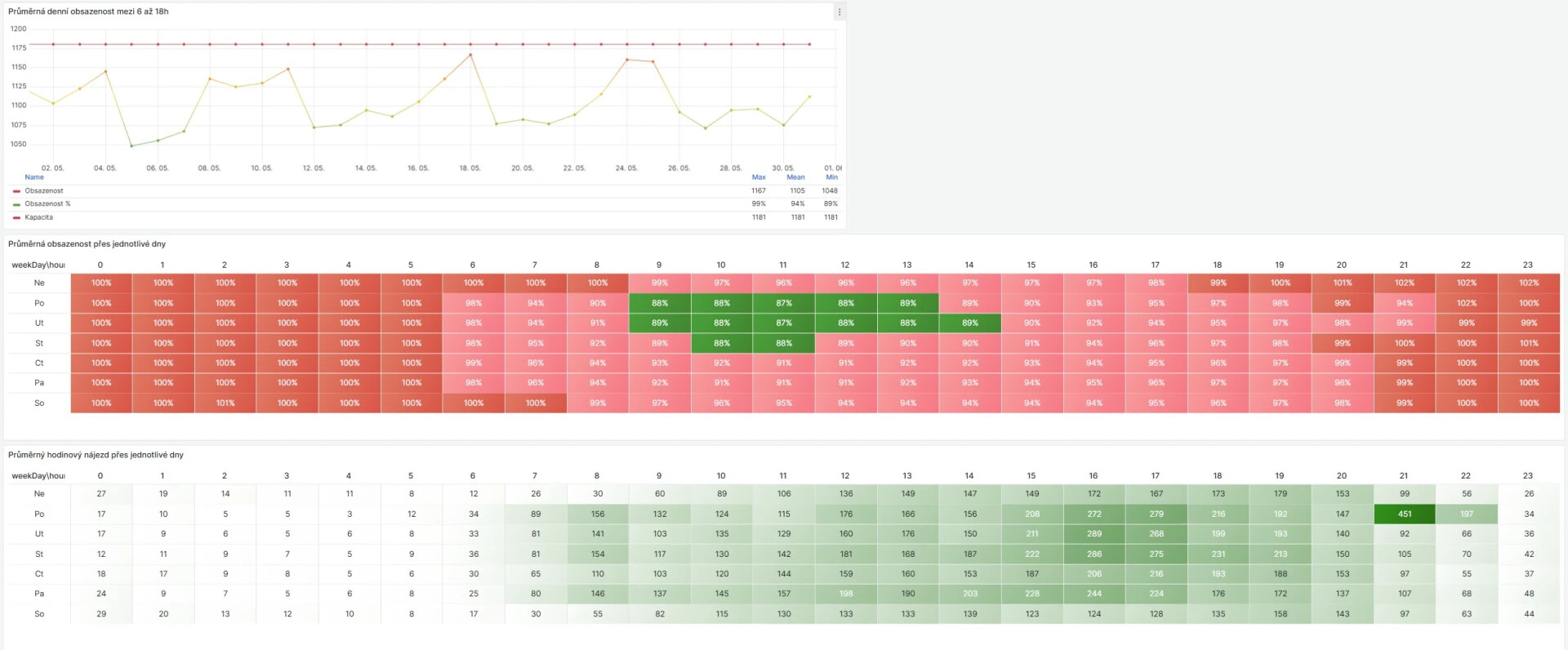Open the 'Průměrný hodinový nájezd přes jednotlivé dny' panel title

point(96,455)
